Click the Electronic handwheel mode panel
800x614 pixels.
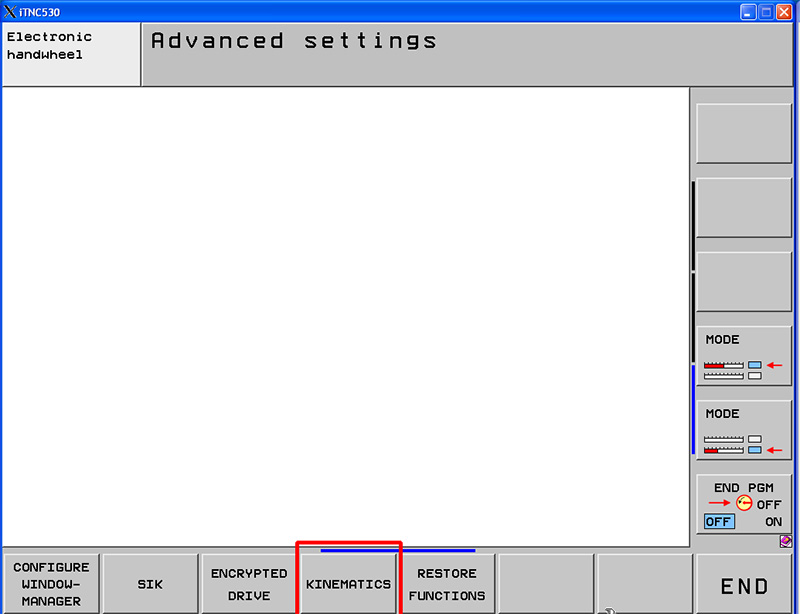coord(71,55)
